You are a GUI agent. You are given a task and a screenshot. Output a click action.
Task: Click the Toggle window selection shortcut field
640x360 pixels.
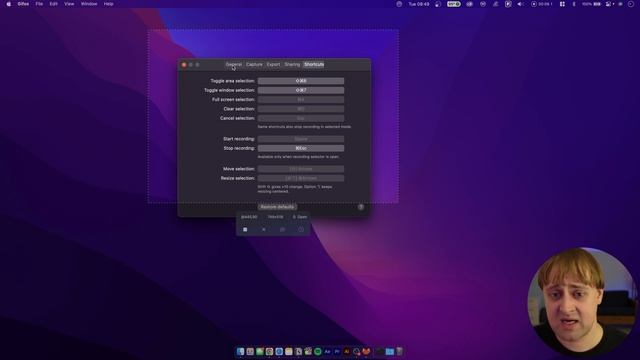click(301, 90)
